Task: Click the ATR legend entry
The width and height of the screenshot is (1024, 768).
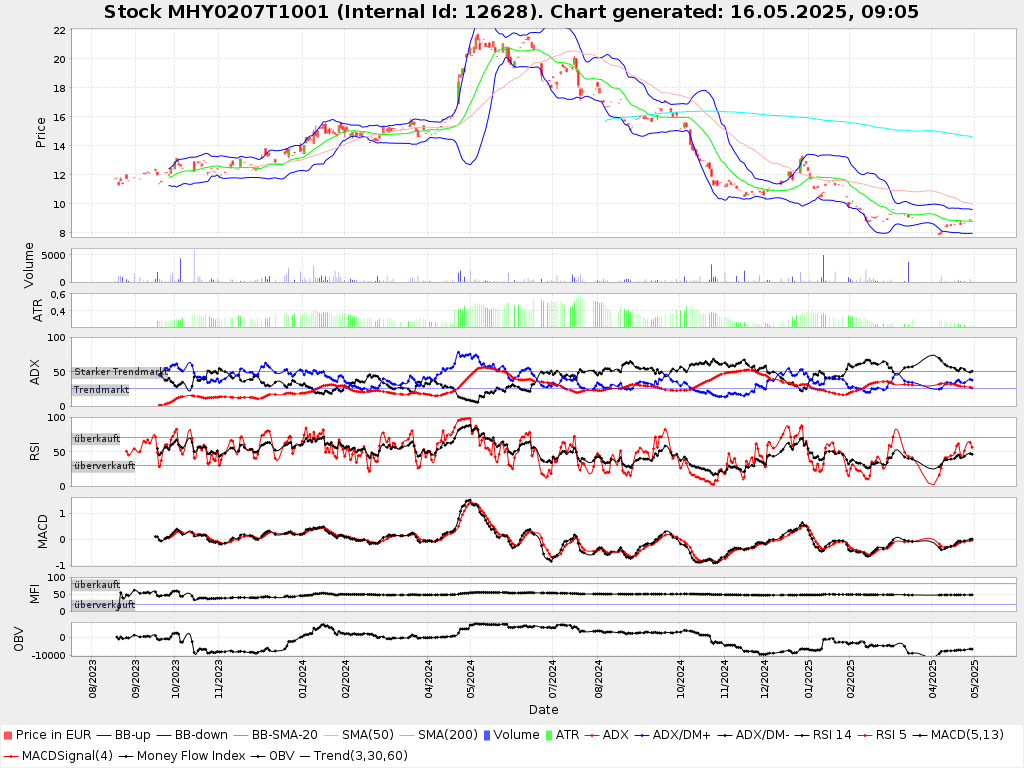Action: coord(562,735)
